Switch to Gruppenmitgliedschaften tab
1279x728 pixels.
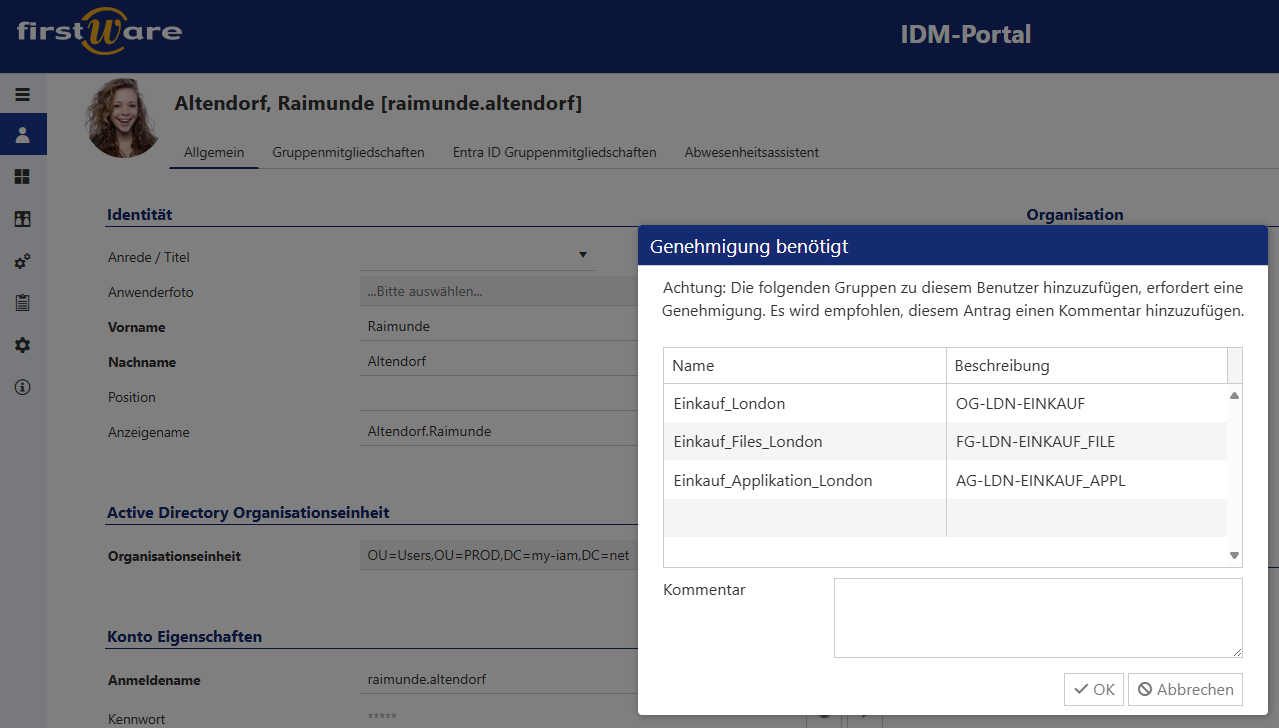348,153
